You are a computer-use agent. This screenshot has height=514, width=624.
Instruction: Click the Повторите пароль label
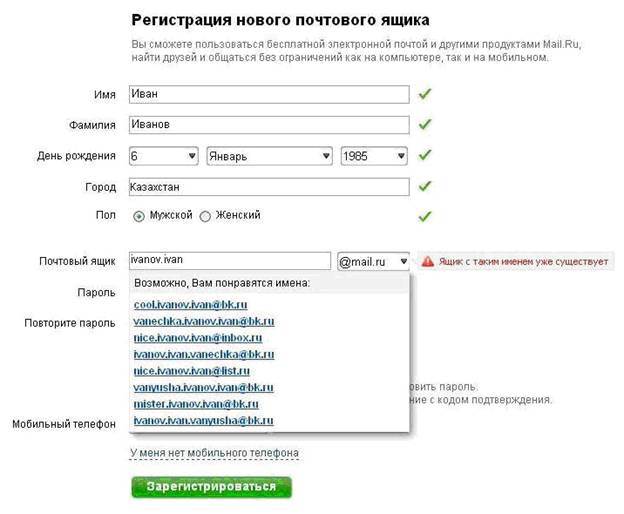point(70,323)
